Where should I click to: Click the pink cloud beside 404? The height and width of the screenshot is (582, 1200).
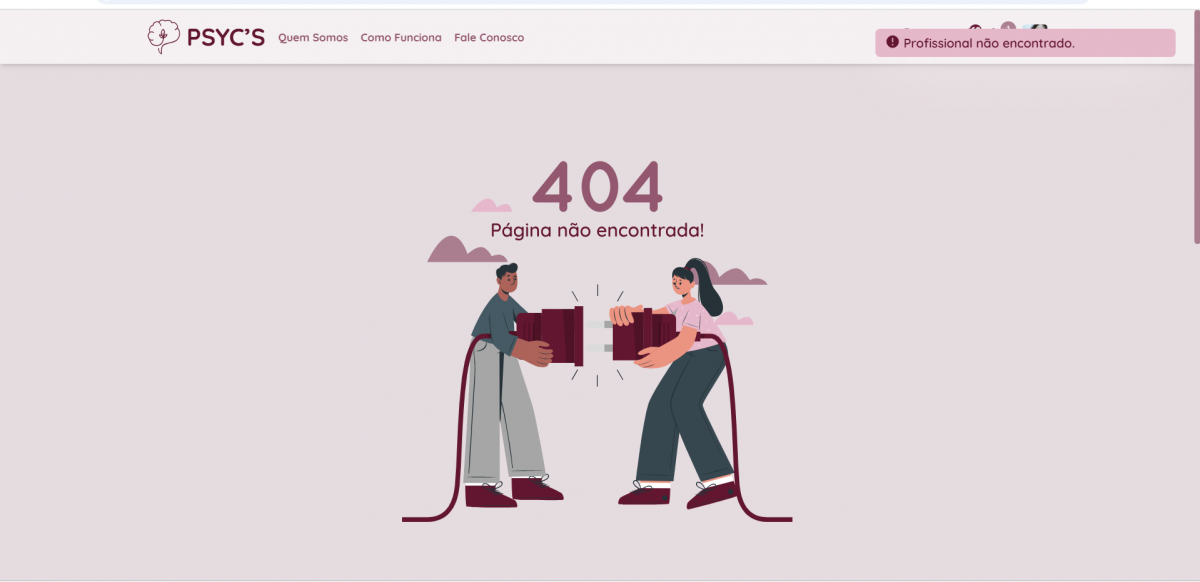pyautogui.click(x=491, y=206)
